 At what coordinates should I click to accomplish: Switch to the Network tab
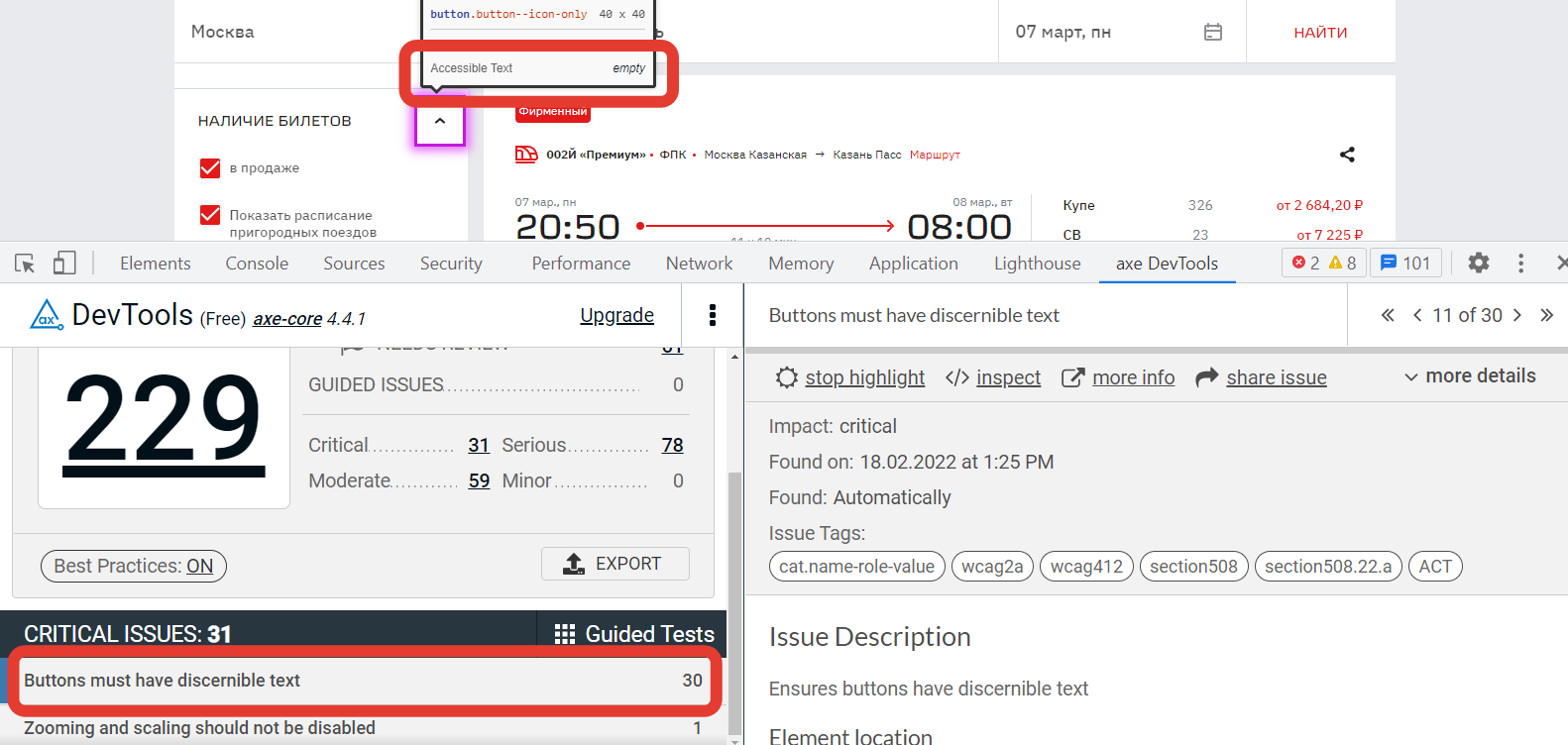coord(699,264)
